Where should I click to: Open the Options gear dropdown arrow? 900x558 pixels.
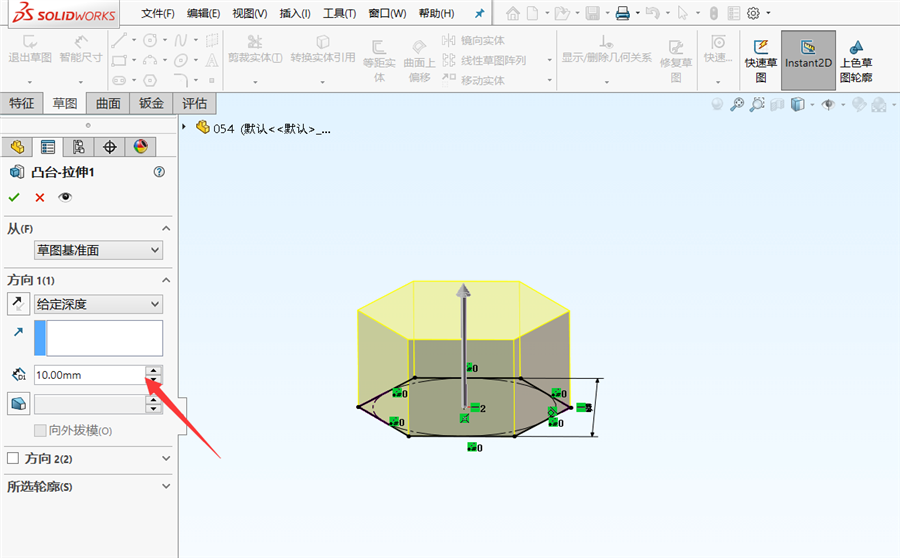(769, 13)
